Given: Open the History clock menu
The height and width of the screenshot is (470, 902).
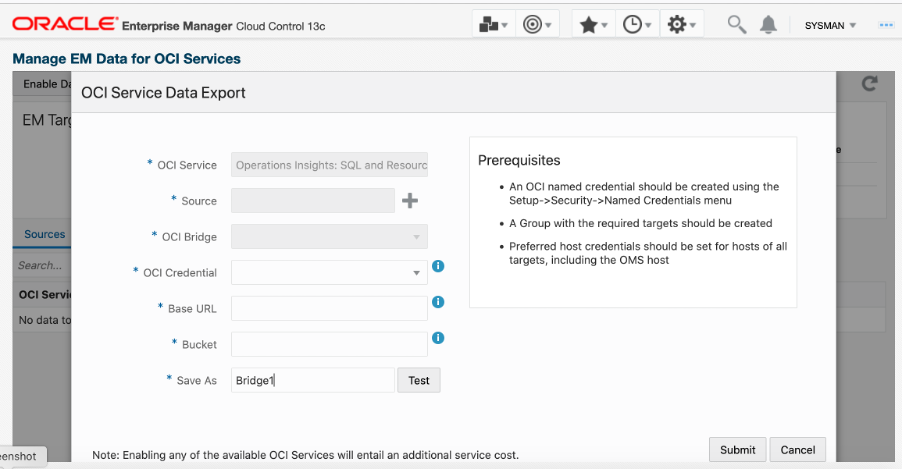Looking at the screenshot, I should click(636, 25).
